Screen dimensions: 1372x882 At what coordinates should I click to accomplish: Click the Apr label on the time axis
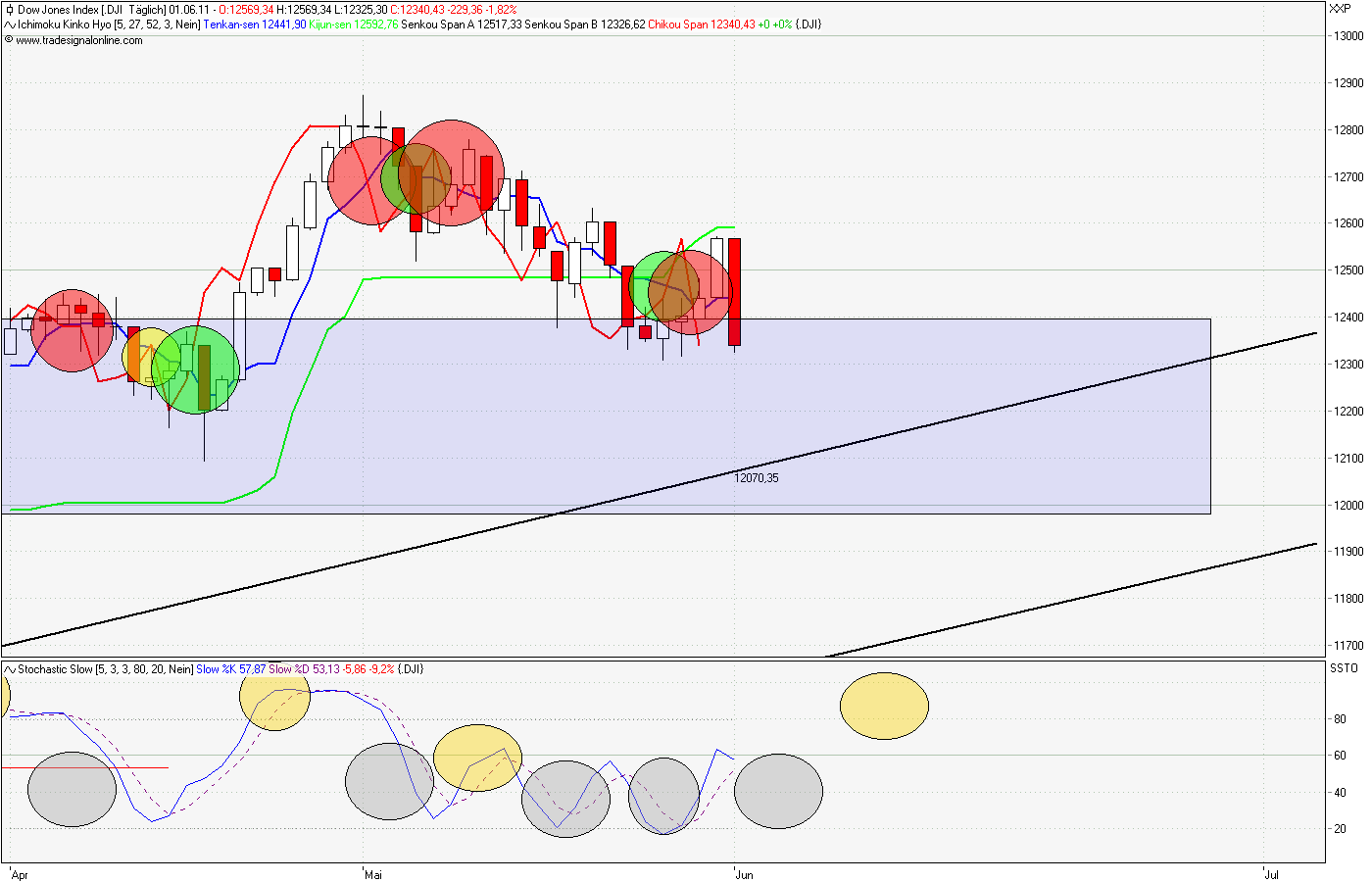pos(22,874)
